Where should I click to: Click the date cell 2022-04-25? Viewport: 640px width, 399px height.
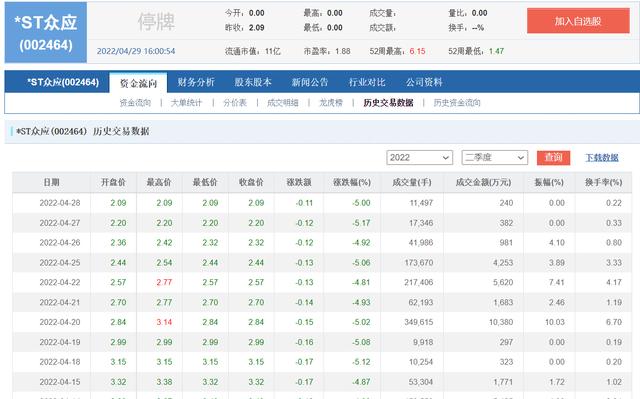coord(60,262)
